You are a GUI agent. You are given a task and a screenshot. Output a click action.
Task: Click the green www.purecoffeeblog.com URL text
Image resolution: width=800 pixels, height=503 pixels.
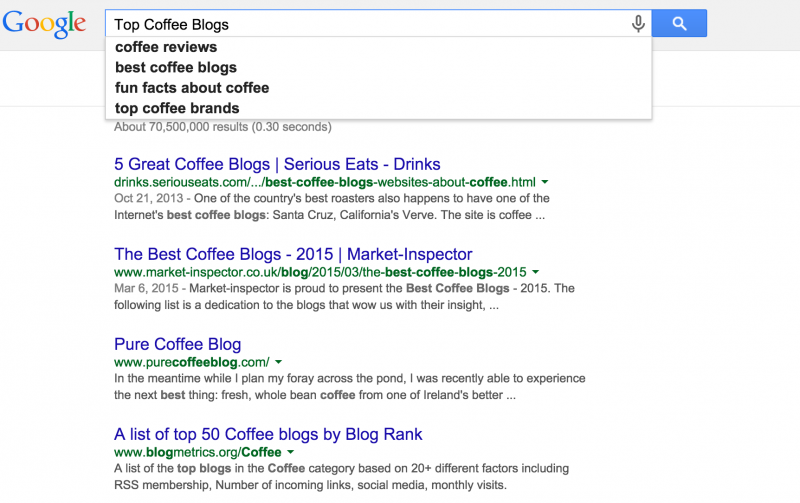[191, 362]
